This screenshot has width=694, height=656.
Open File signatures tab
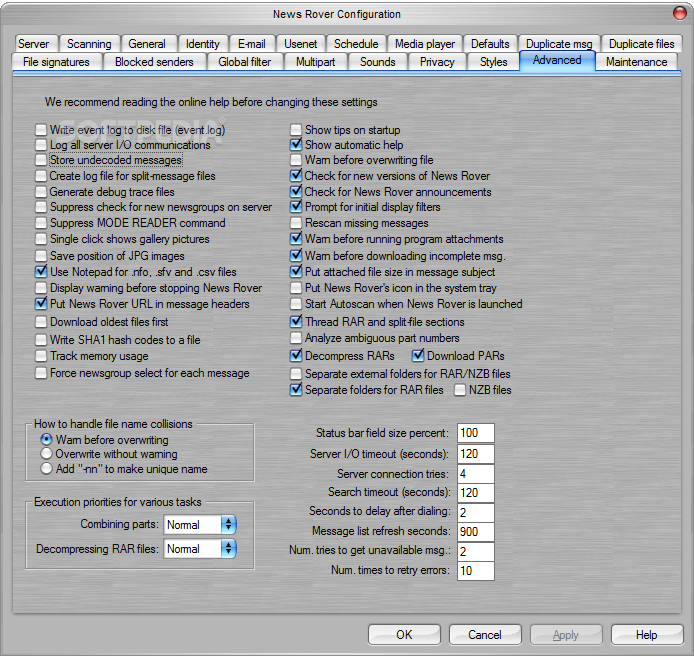point(56,62)
